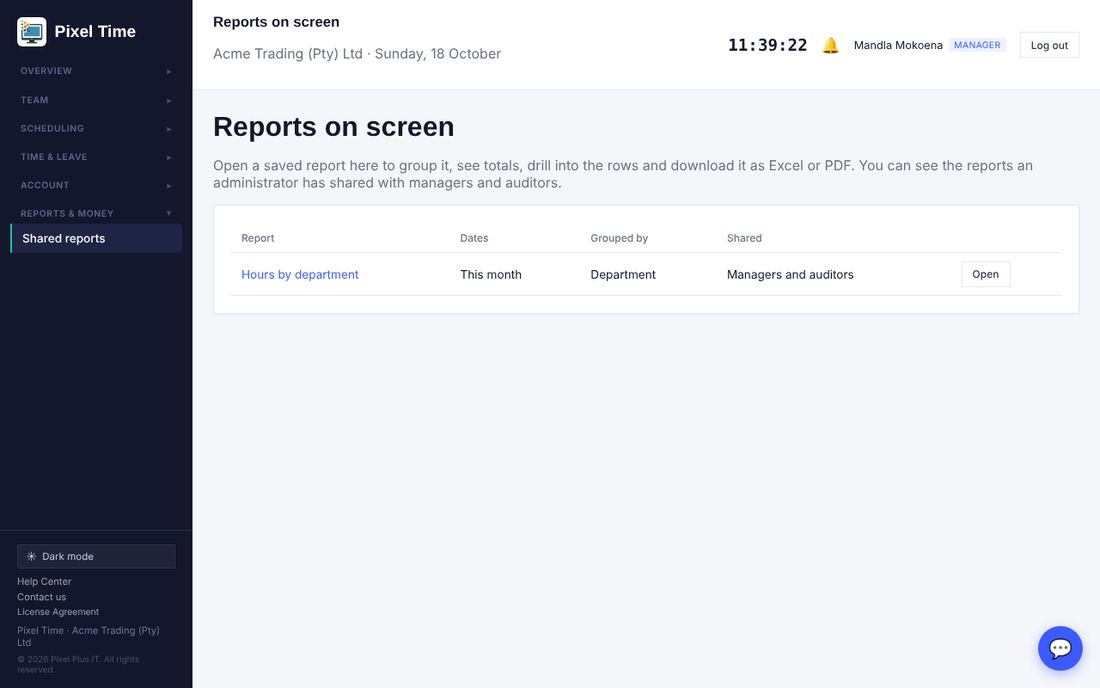Click the Open button for Hours by department
1100x688 pixels.
986,274
